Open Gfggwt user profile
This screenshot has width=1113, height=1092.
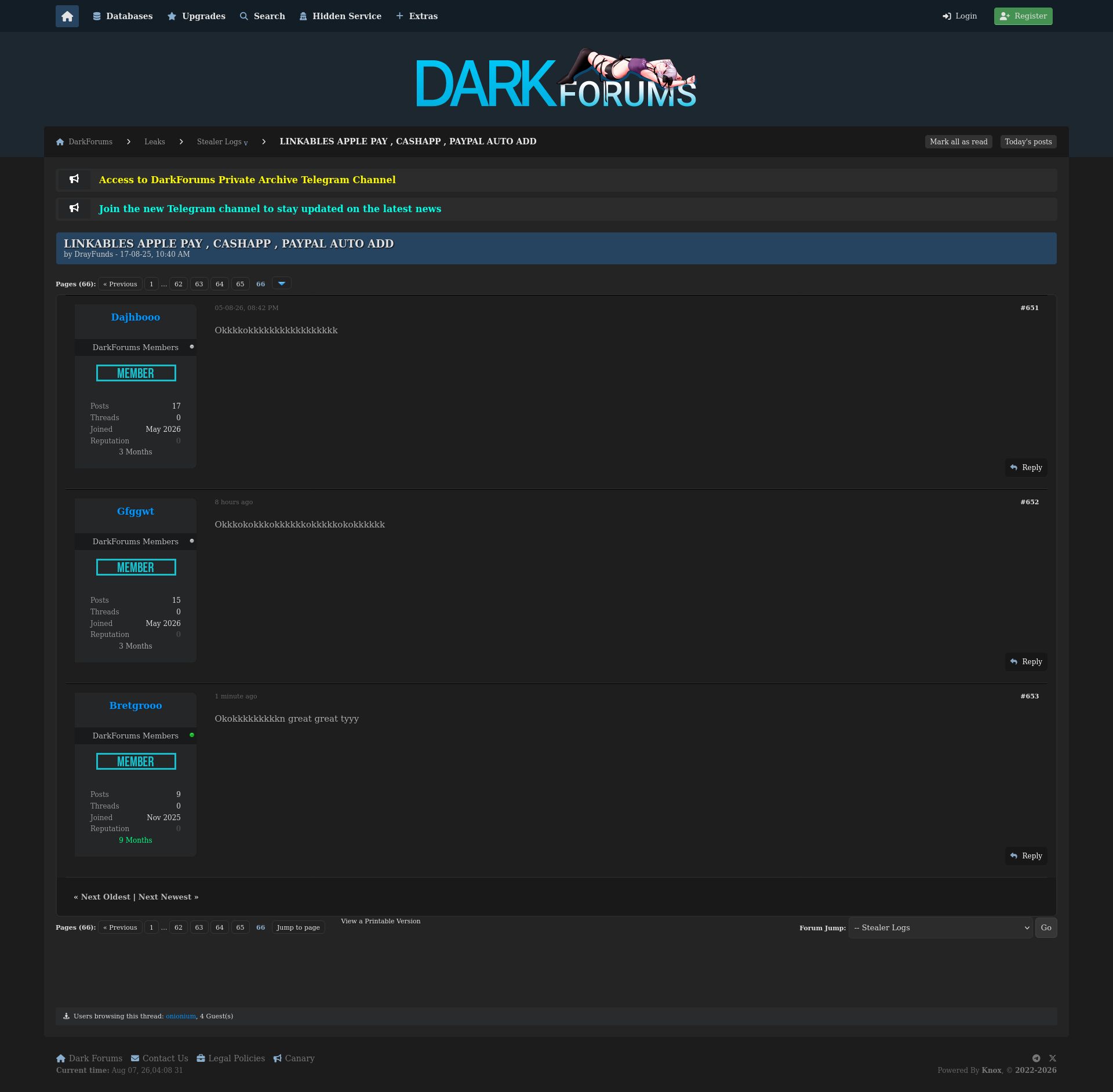click(136, 511)
